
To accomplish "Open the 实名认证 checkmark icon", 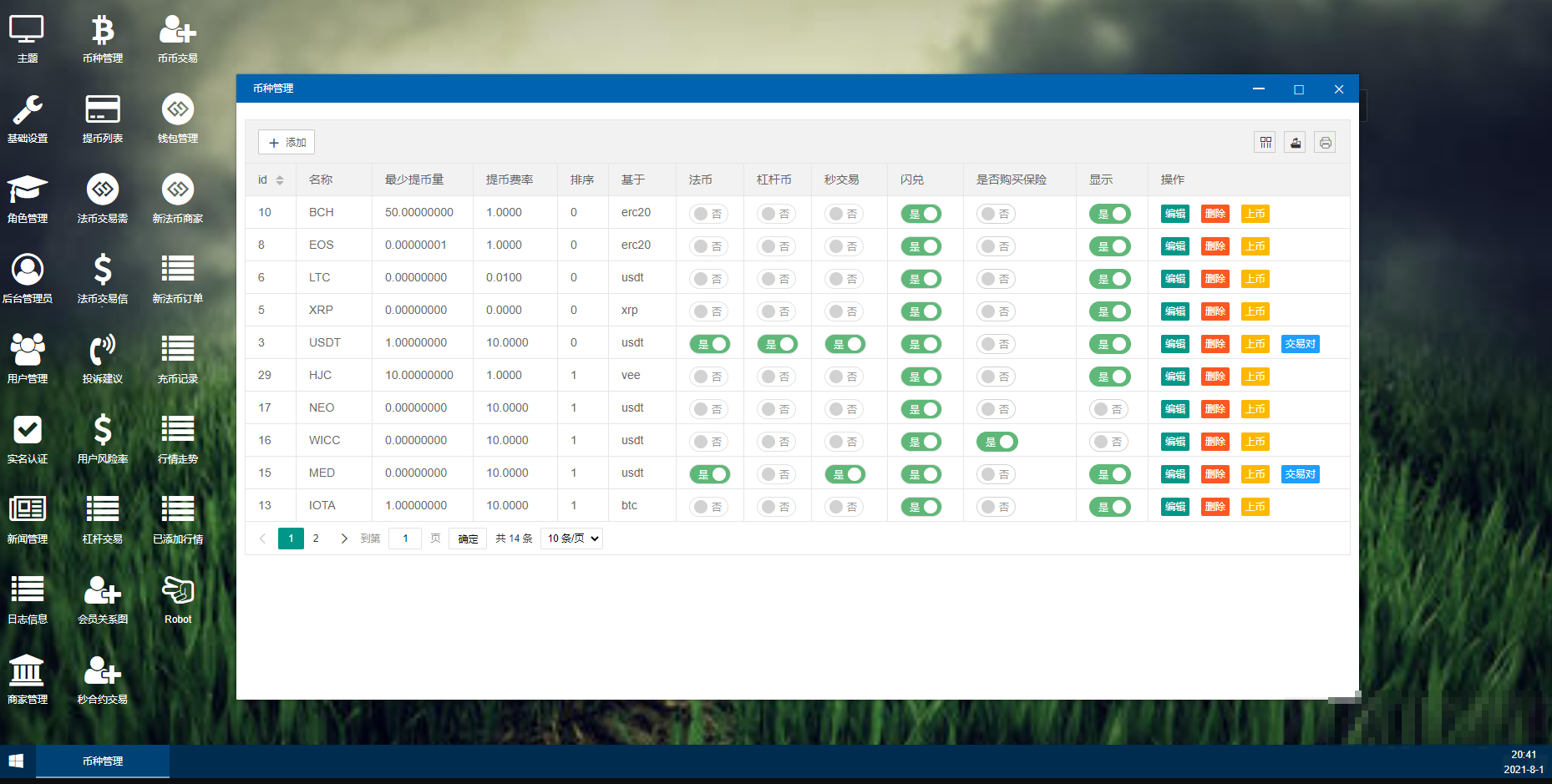I will pos(28,430).
